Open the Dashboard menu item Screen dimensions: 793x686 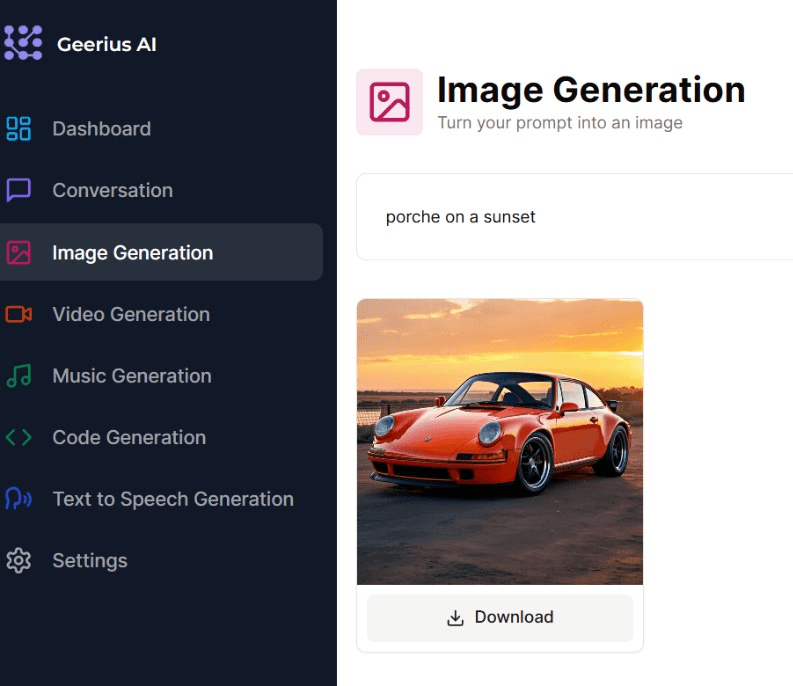click(101, 128)
